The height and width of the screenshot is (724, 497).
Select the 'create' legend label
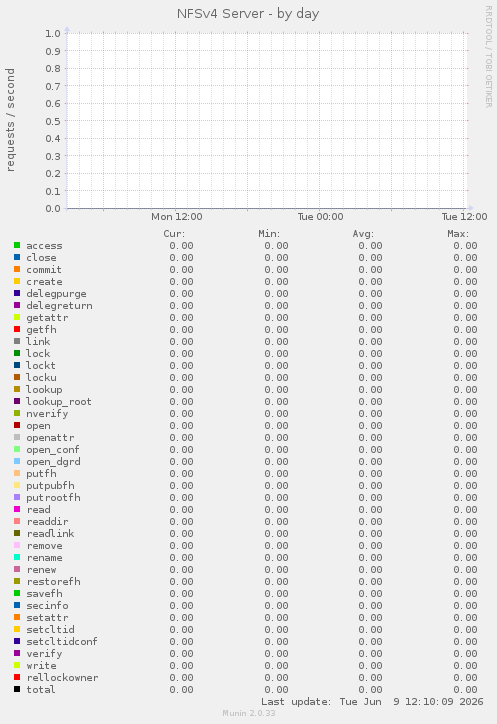pyautogui.click(x=44, y=282)
